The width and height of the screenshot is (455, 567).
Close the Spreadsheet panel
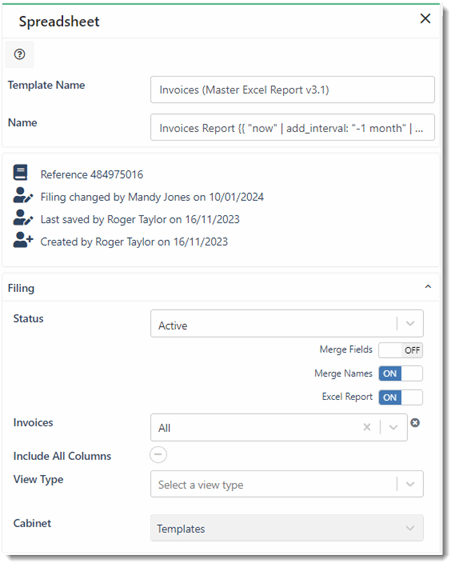[425, 18]
